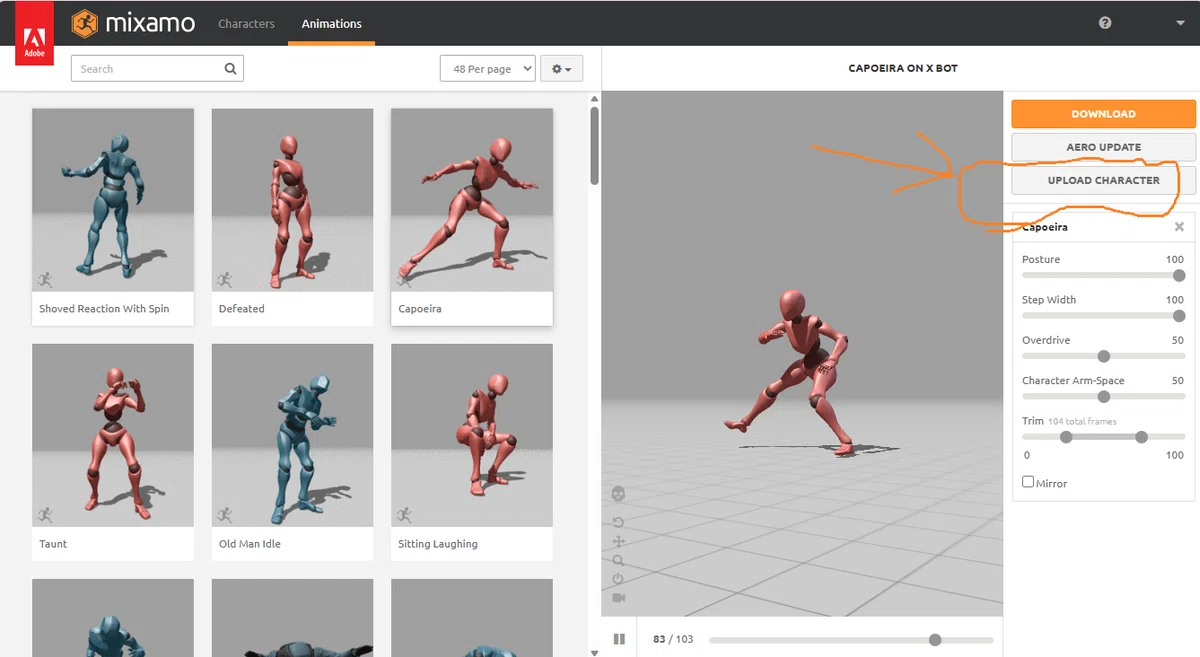Toggle the skeleton view skull icon
The height and width of the screenshot is (657, 1200).
click(618, 493)
